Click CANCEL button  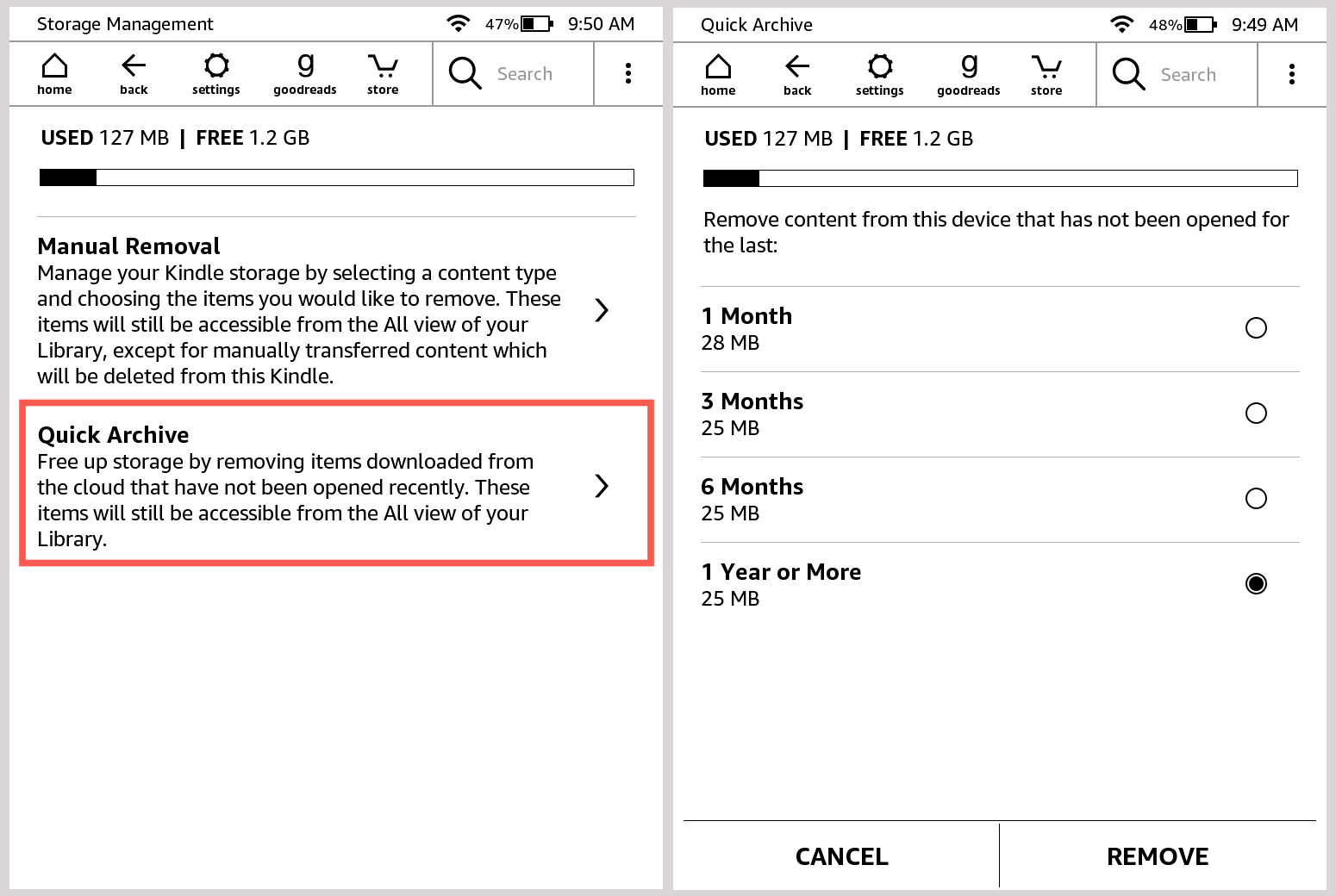(841, 856)
